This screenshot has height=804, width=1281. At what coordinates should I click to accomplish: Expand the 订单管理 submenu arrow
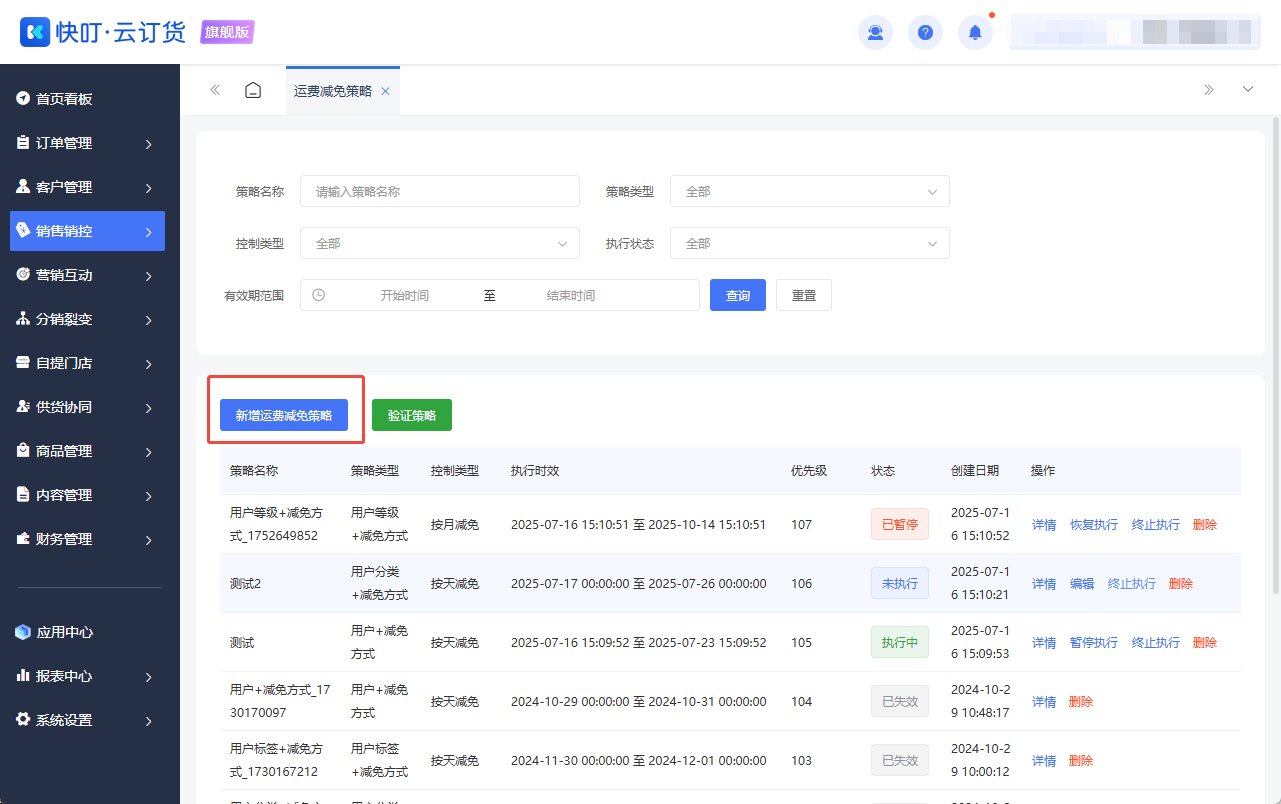click(148, 144)
